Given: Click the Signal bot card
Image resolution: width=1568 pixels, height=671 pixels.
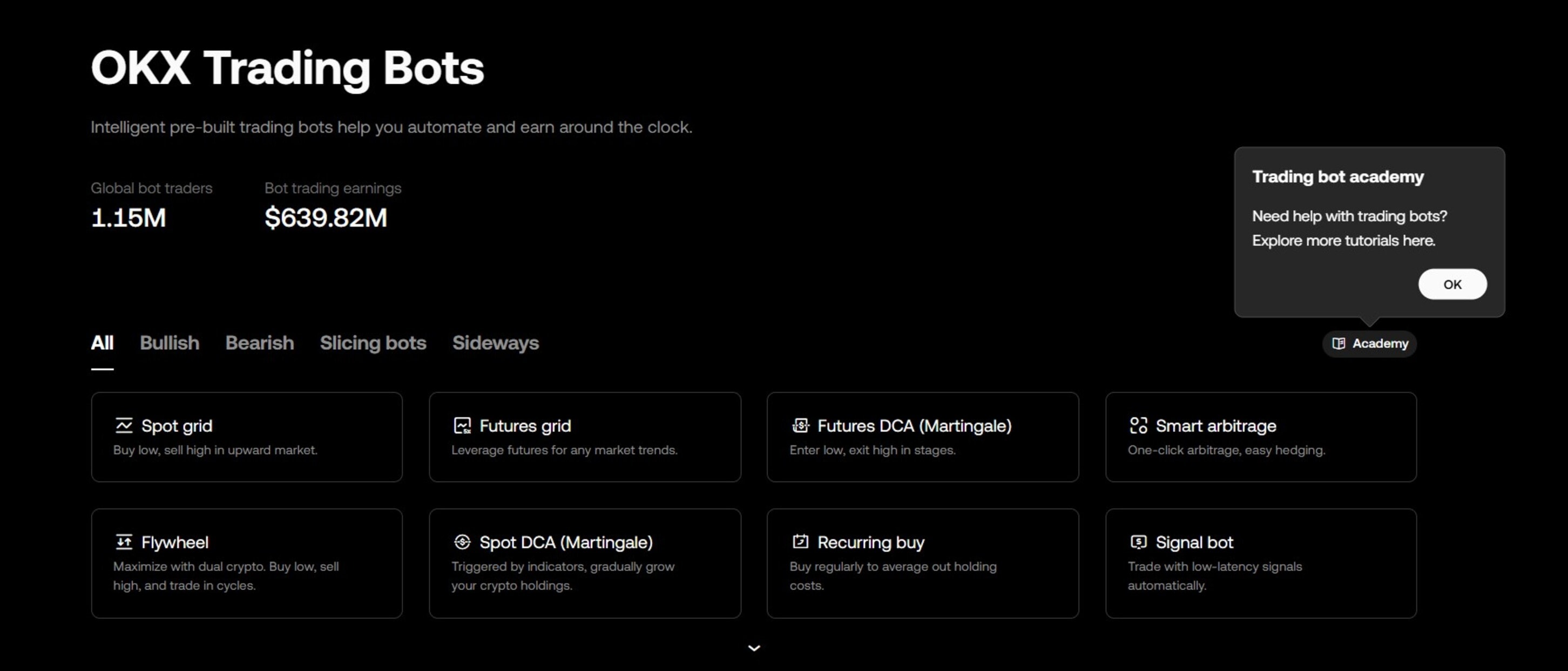Looking at the screenshot, I should tap(1261, 562).
